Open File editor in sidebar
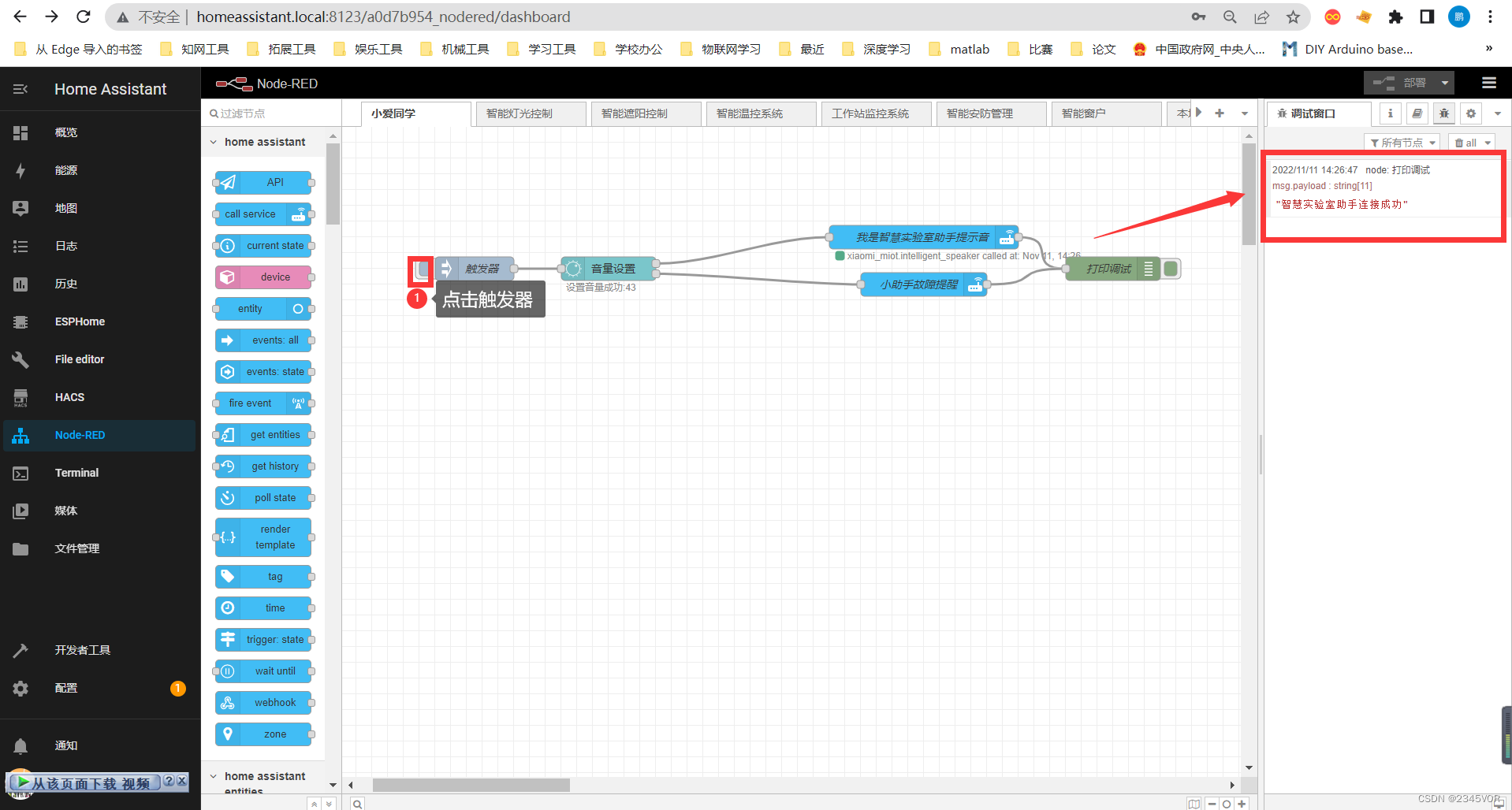The image size is (1512, 810). (x=99, y=359)
